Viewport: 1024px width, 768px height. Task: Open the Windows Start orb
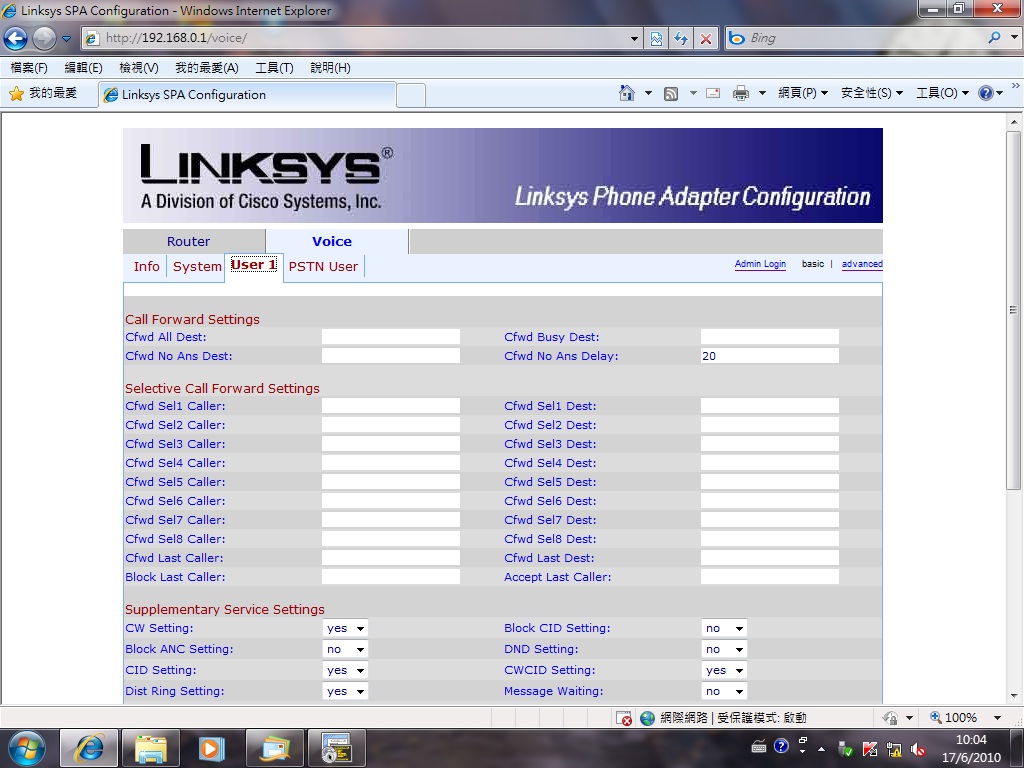tap(27, 748)
